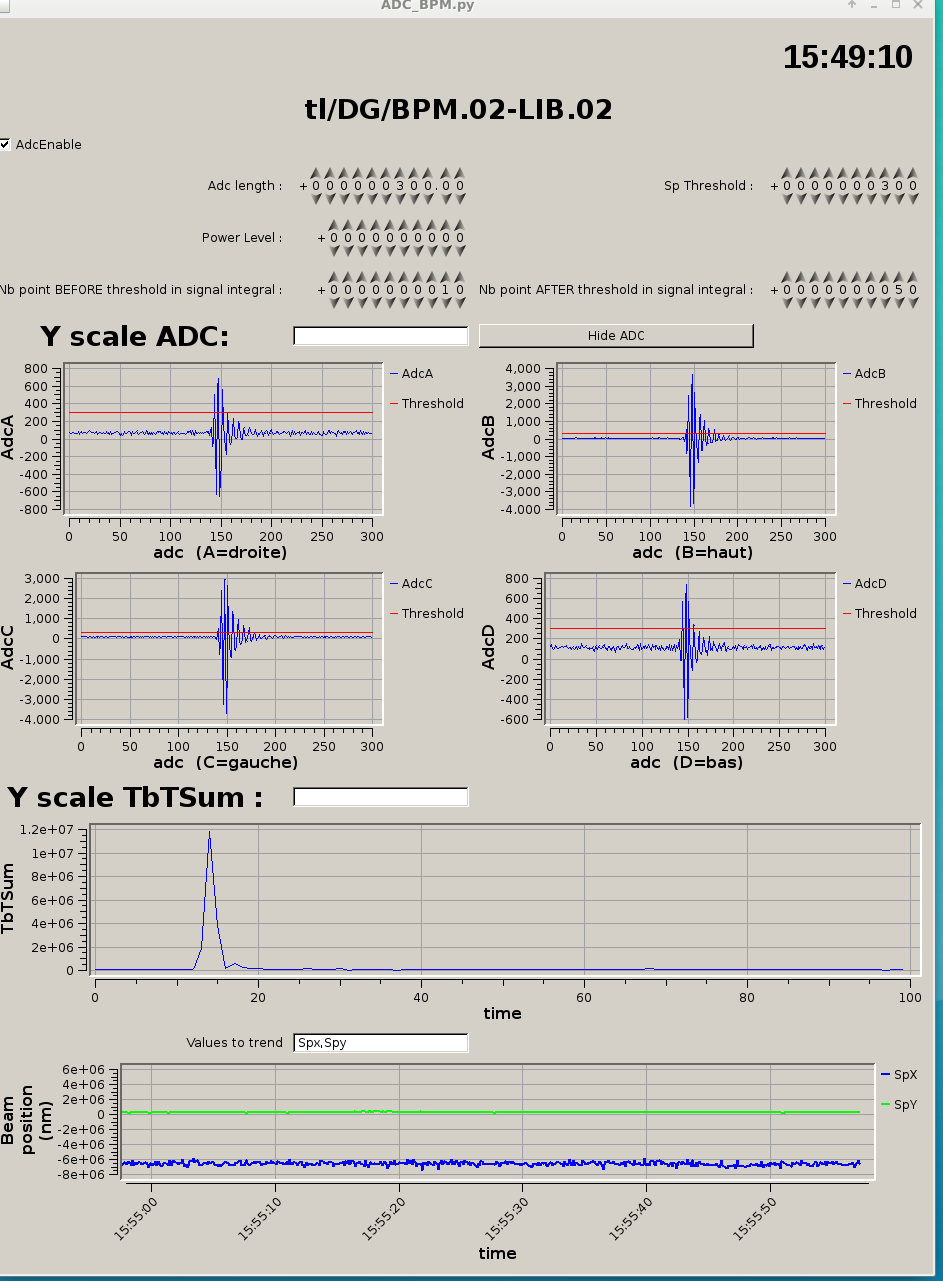Screen dimensions: 943x1281
Task: Click the down arrow below digit 3 in Sp Threshold
Action: coord(885,199)
